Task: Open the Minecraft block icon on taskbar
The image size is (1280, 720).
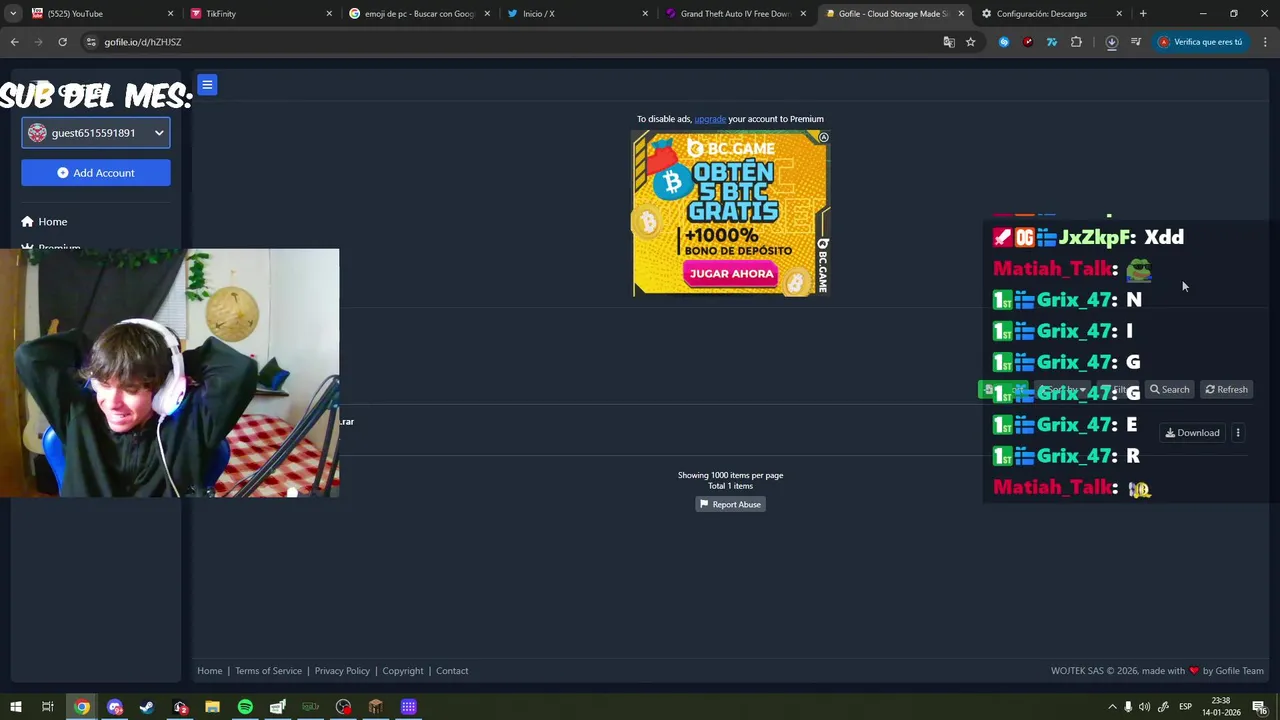Action: coord(376,707)
